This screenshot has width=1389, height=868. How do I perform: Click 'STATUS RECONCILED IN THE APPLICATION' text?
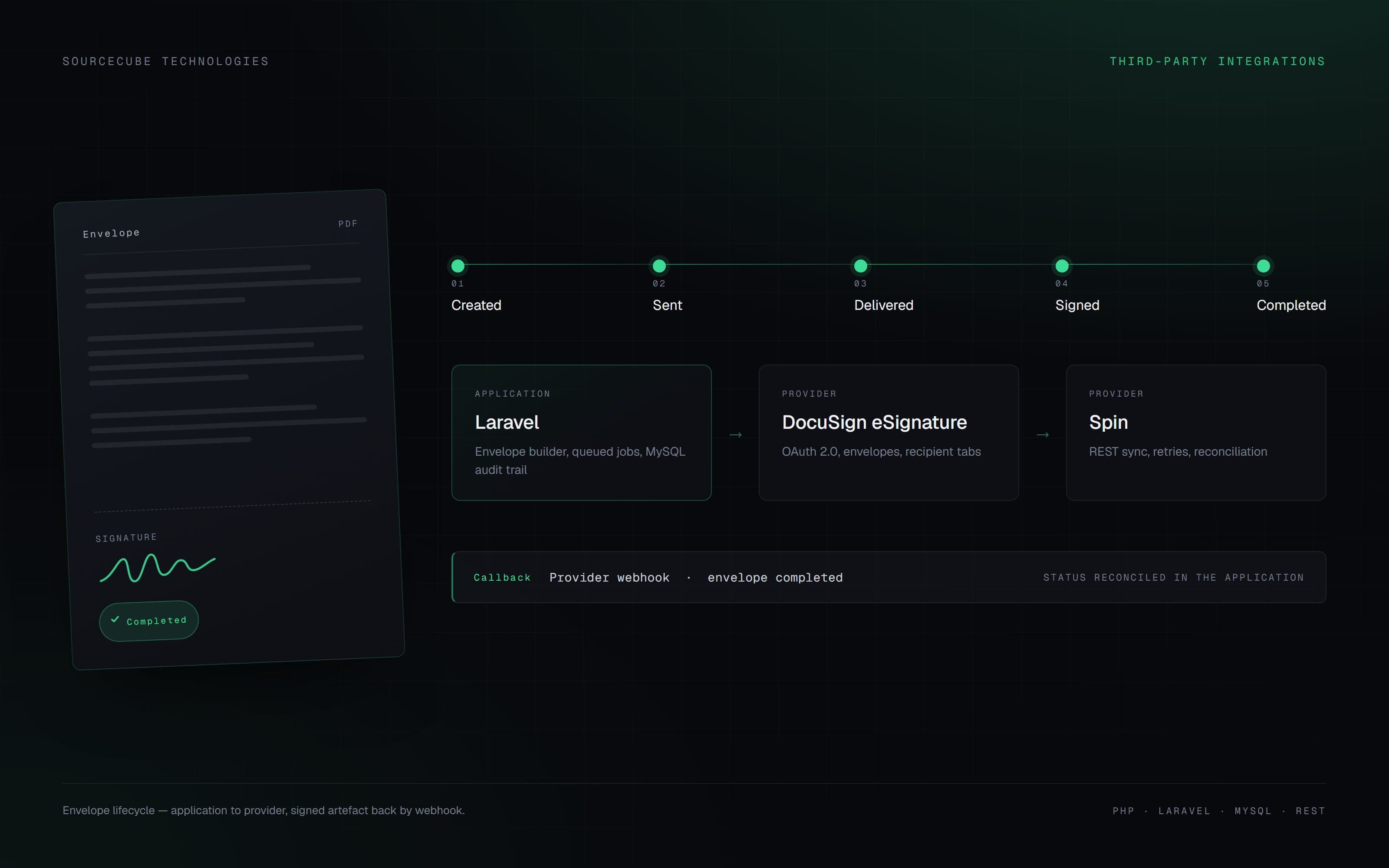pos(1173,578)
